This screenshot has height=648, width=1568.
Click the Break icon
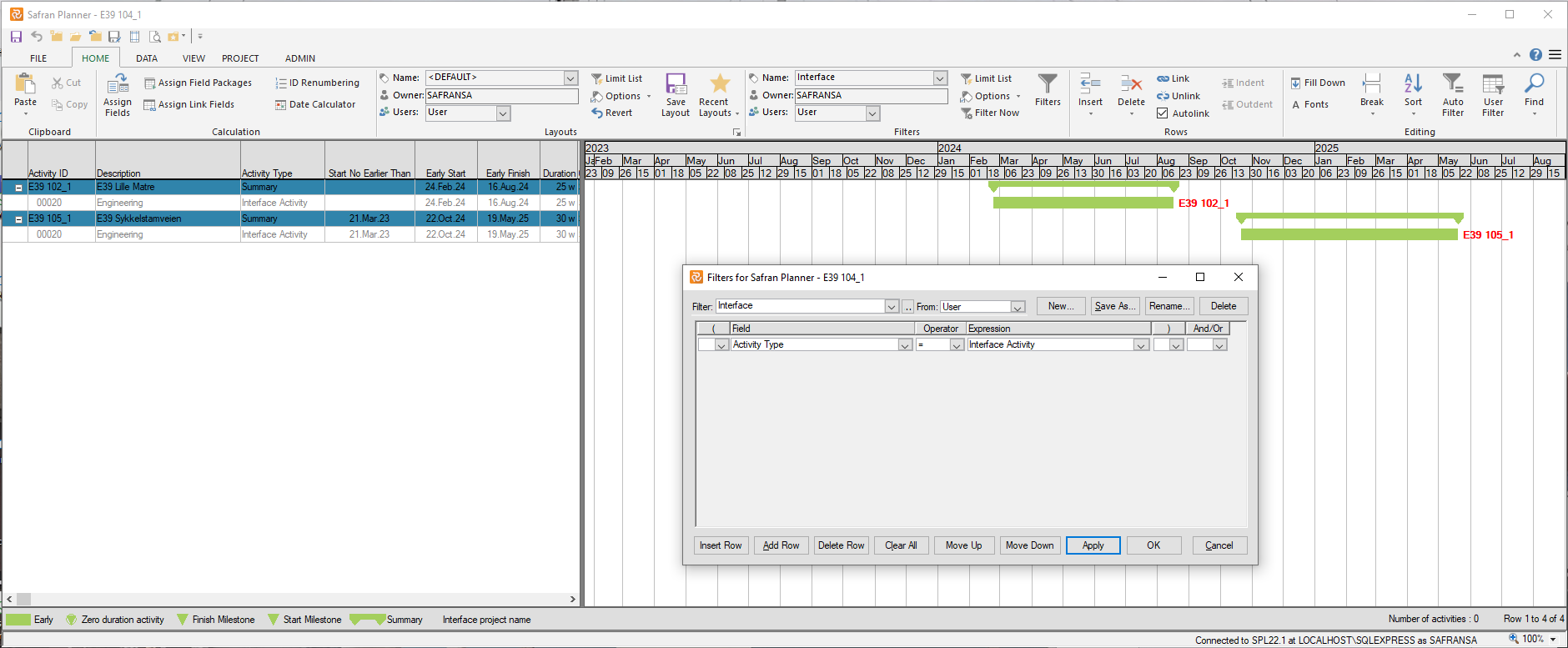(1372, 83)
